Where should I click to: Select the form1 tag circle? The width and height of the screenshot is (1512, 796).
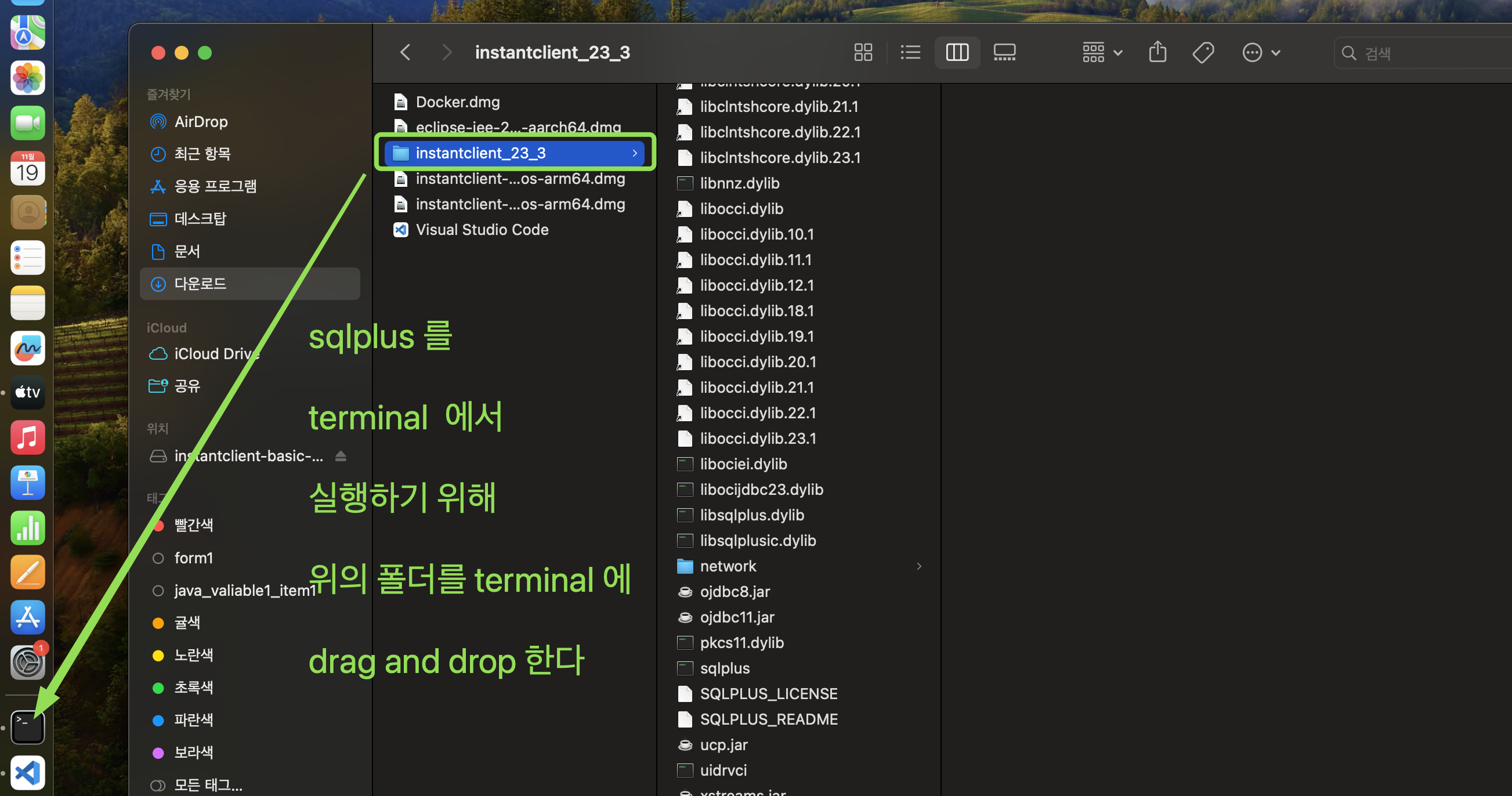(x=158, y=558)
